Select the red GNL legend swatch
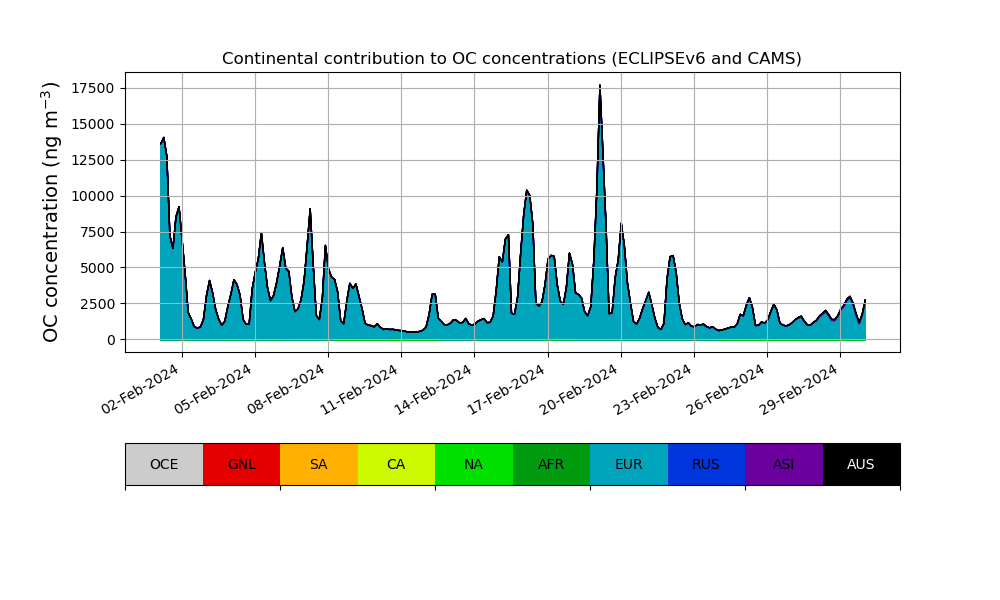This screenshot has width=1000, height=600. coord(241,464)
